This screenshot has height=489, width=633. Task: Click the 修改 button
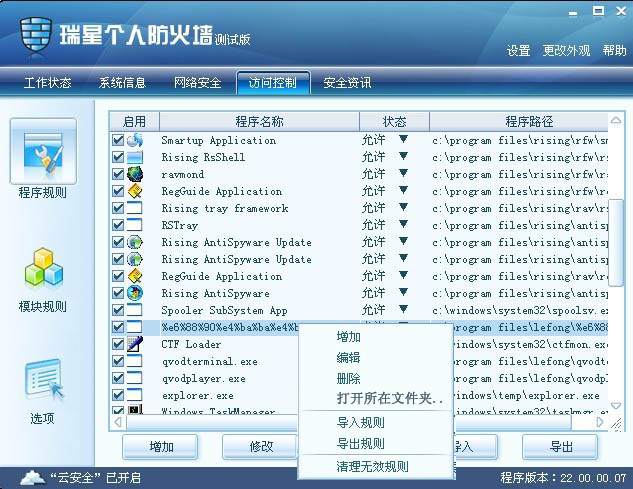(x=260, y=447)
